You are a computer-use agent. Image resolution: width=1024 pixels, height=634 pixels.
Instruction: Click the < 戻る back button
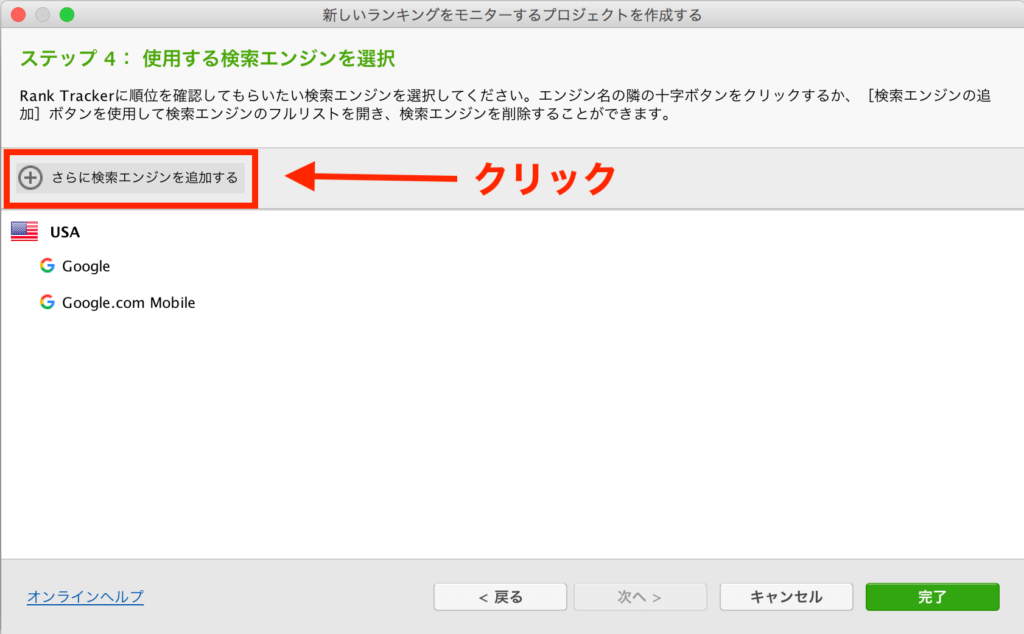(x=500, y=597)
